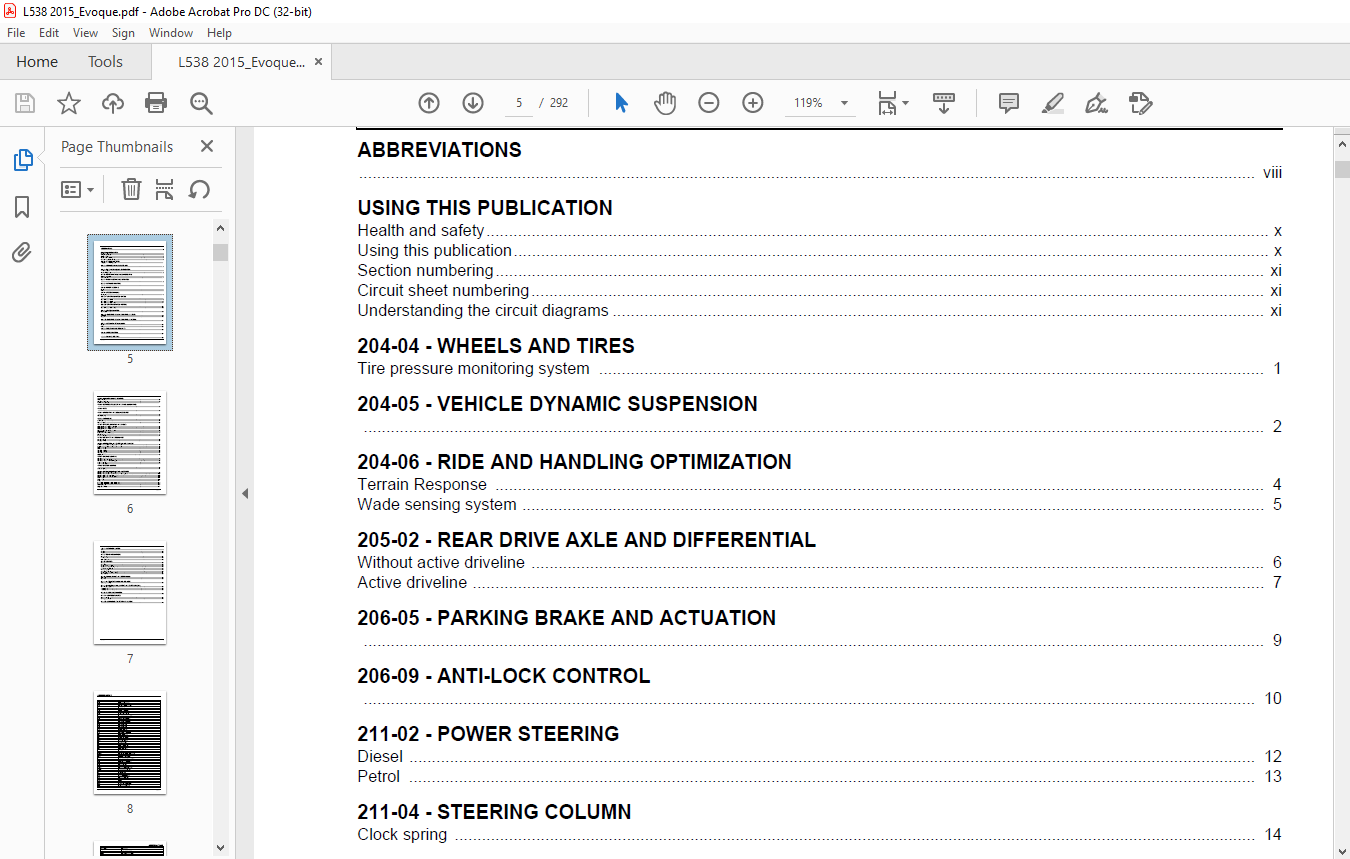Open the File menu
Image resolution: width=1350 pixels, height=859 pixels.
click(x=16, y=33)
